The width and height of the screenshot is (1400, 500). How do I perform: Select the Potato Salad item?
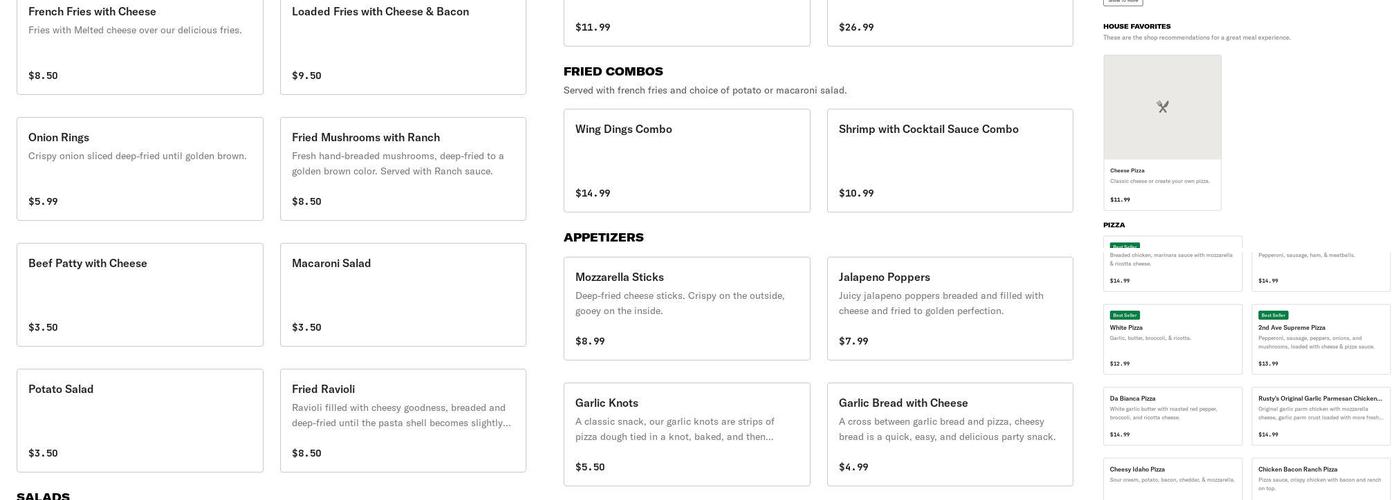140,420
